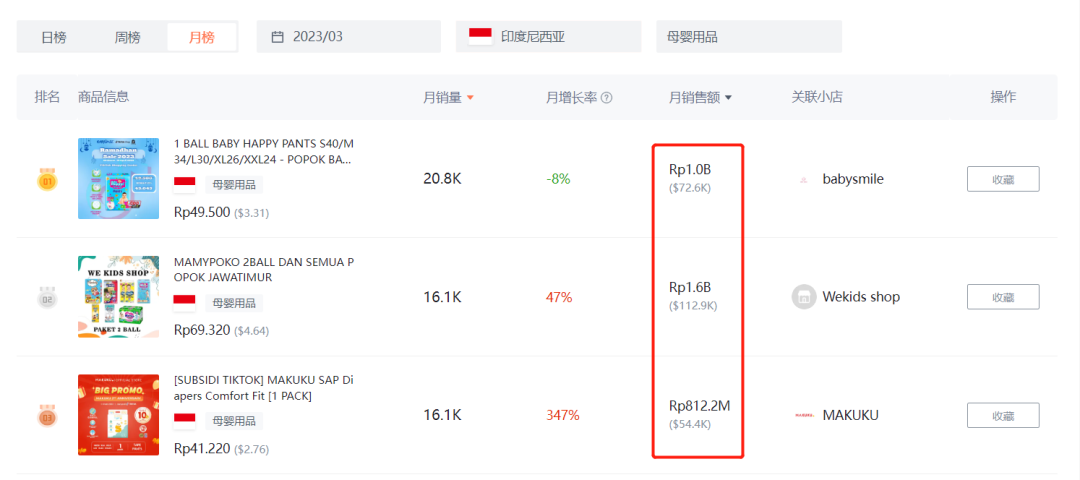Click the Wekids shop avatar icon
The height and width of the screenshot is (480, 1080).
pos(802,297)
